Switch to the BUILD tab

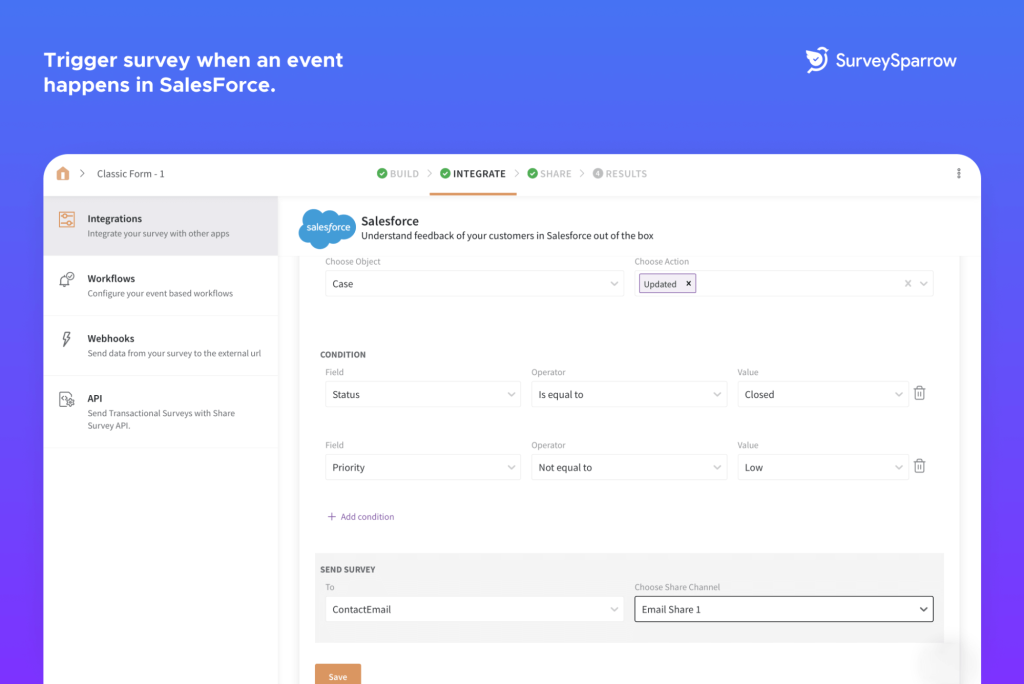tap(398, 174)
